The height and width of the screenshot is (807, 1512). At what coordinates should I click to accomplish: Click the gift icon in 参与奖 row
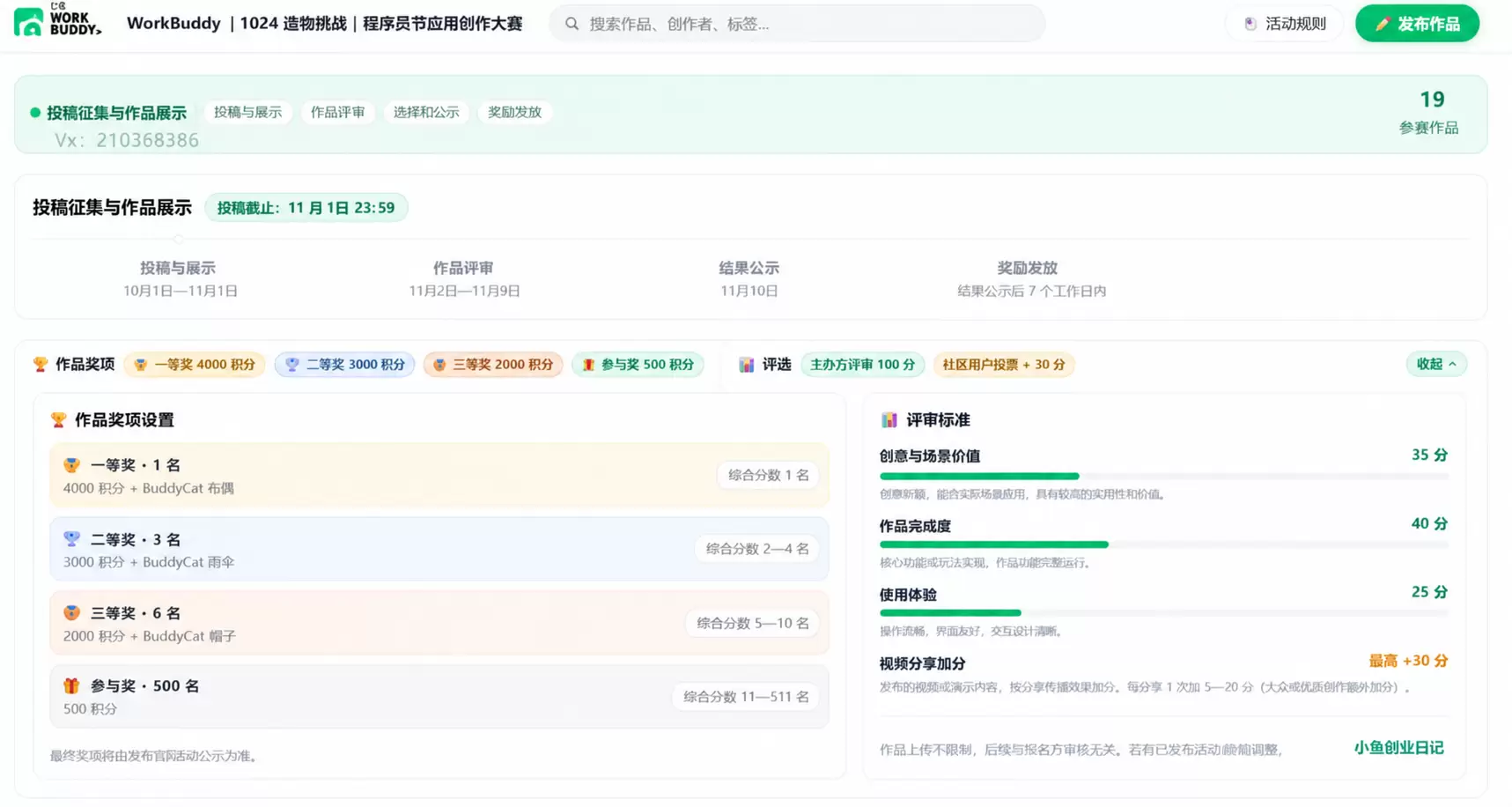[x=72, y=685]
